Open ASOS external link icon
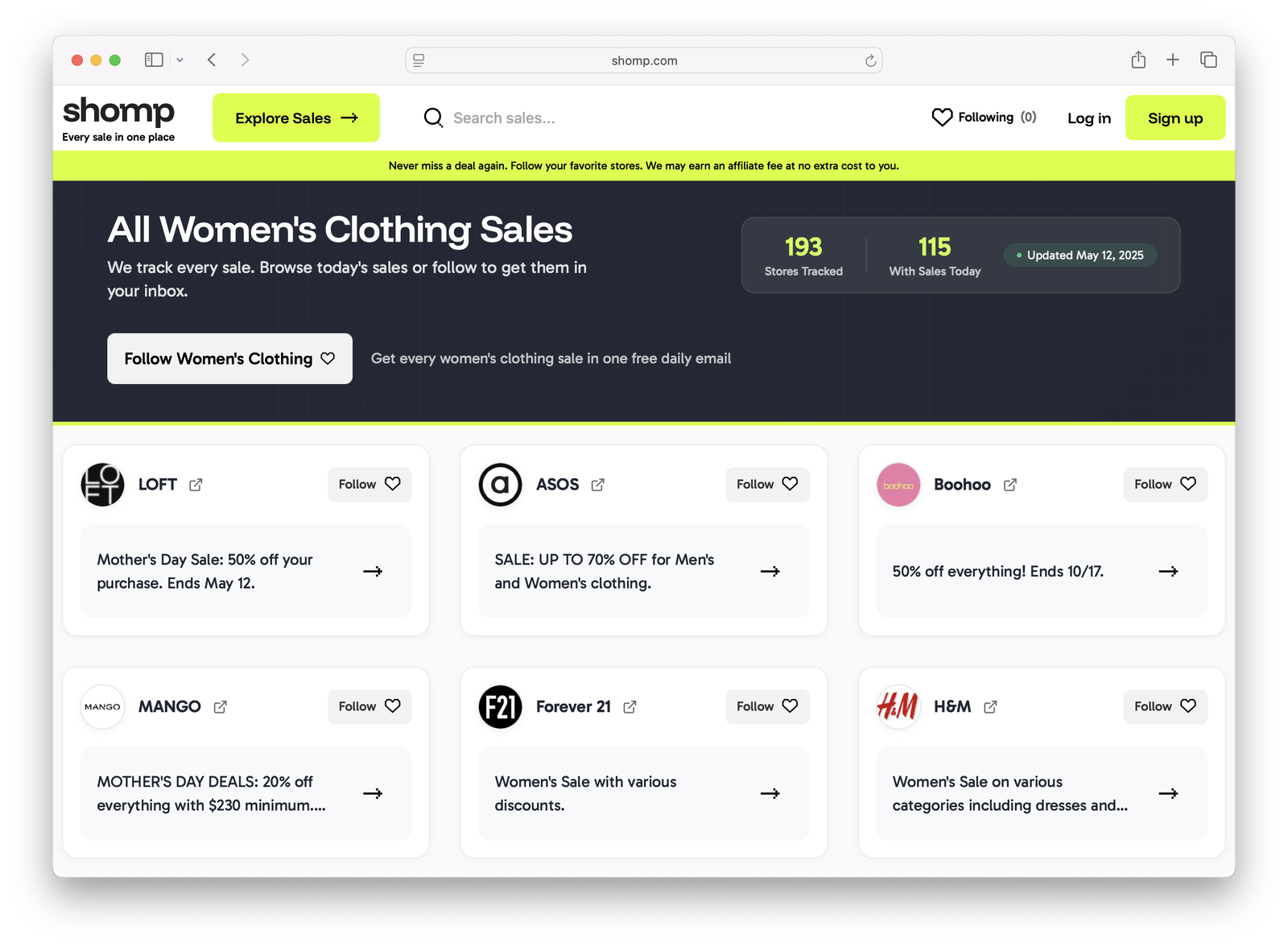This screenshot has width=1288, height=947. (597, 485)
